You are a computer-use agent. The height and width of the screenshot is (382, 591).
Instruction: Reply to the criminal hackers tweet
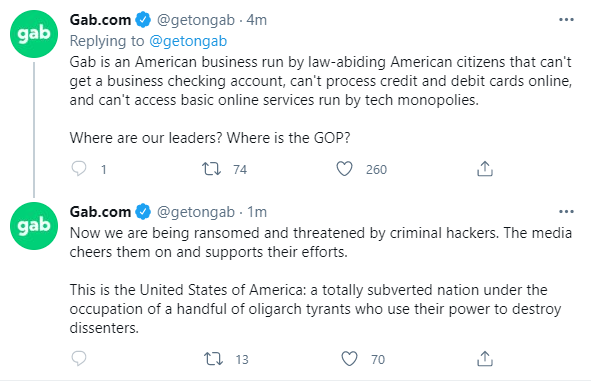pyautogui.click(x=79, y=359)
